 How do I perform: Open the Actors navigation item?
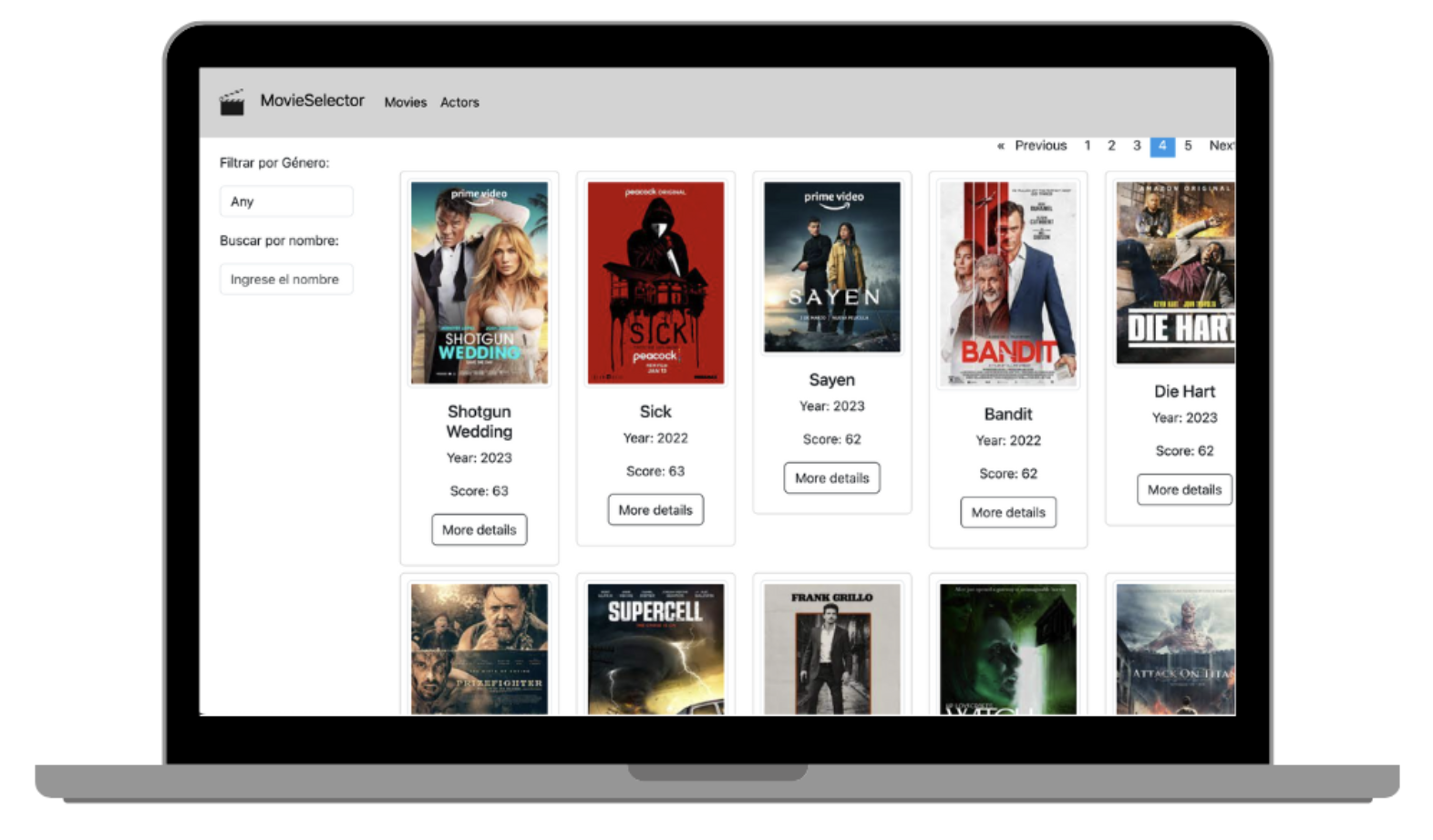459,102
